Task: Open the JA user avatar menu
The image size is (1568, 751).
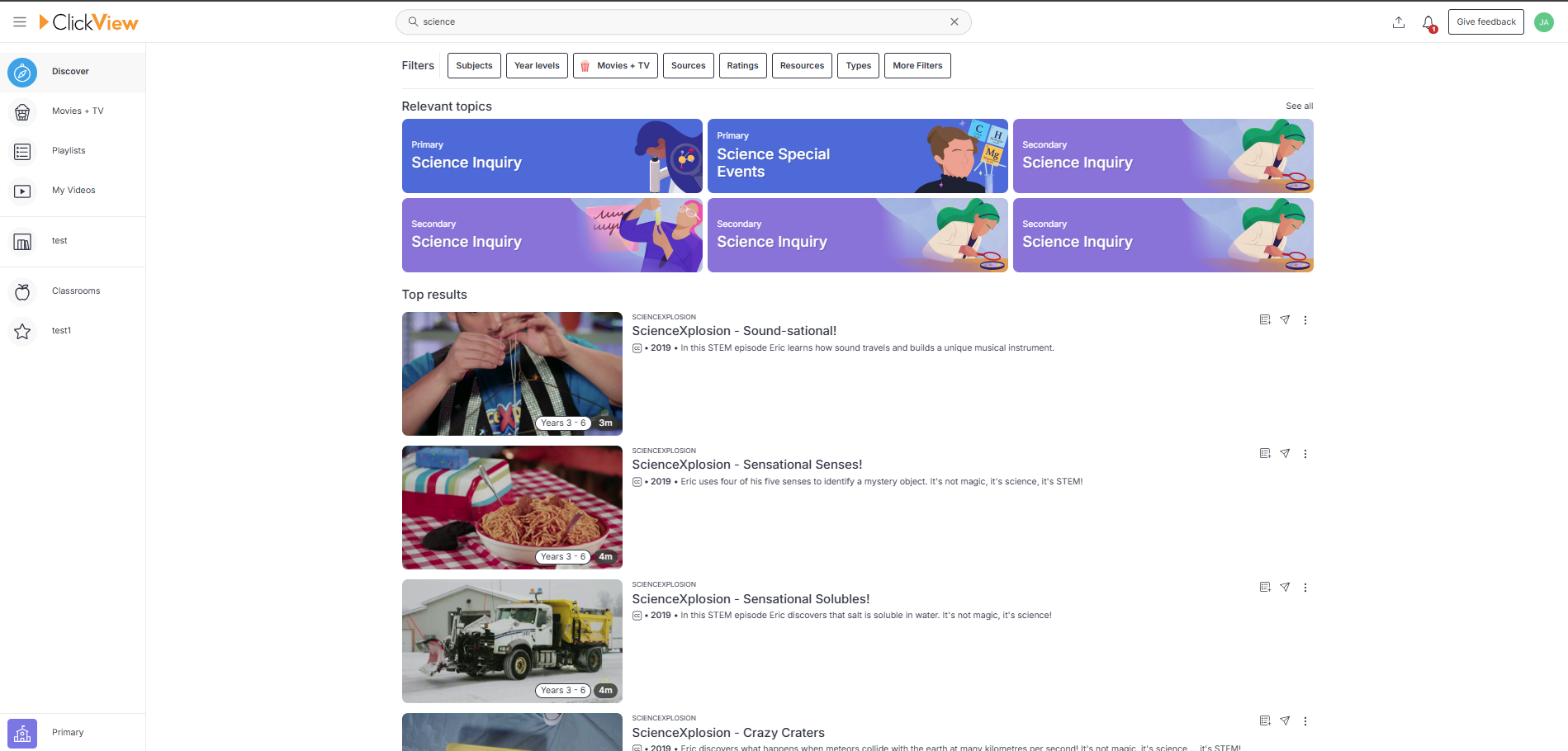Action: click(x=1544, y=22)
